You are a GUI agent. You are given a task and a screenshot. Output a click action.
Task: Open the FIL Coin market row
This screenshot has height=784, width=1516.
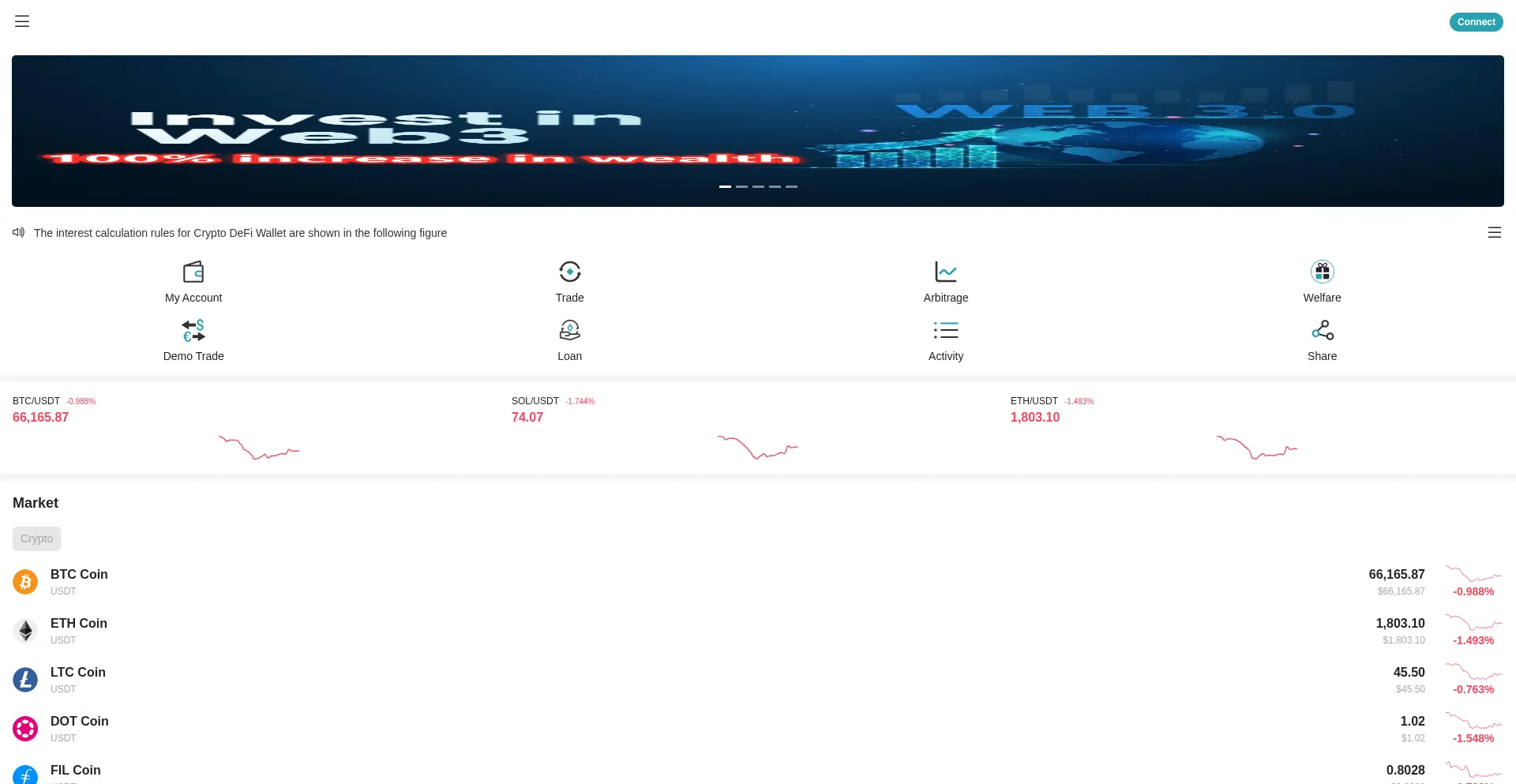pos(758,771)
